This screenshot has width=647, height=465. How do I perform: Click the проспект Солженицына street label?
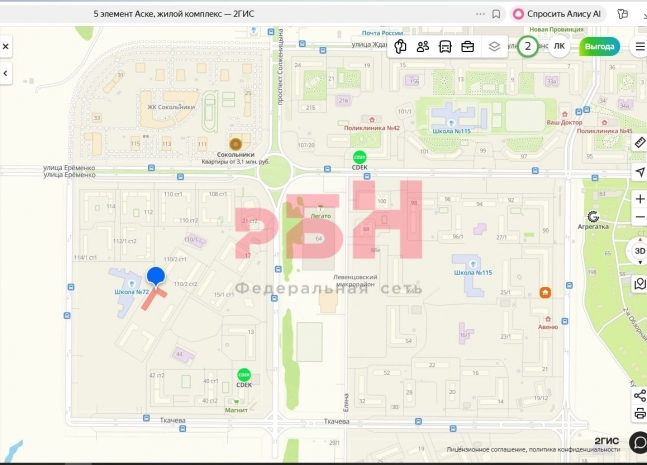(x=281, y=67)
